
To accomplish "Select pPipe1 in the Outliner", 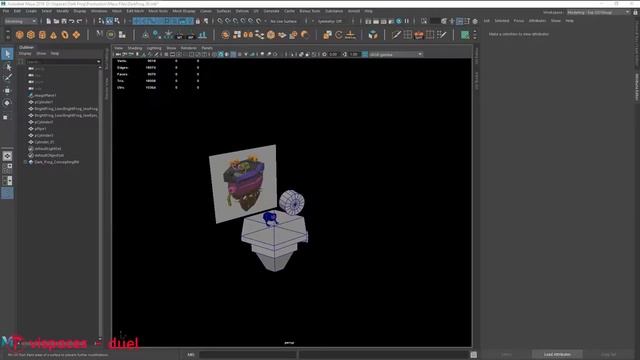I will pyautogui.click(x=40, y=129).
